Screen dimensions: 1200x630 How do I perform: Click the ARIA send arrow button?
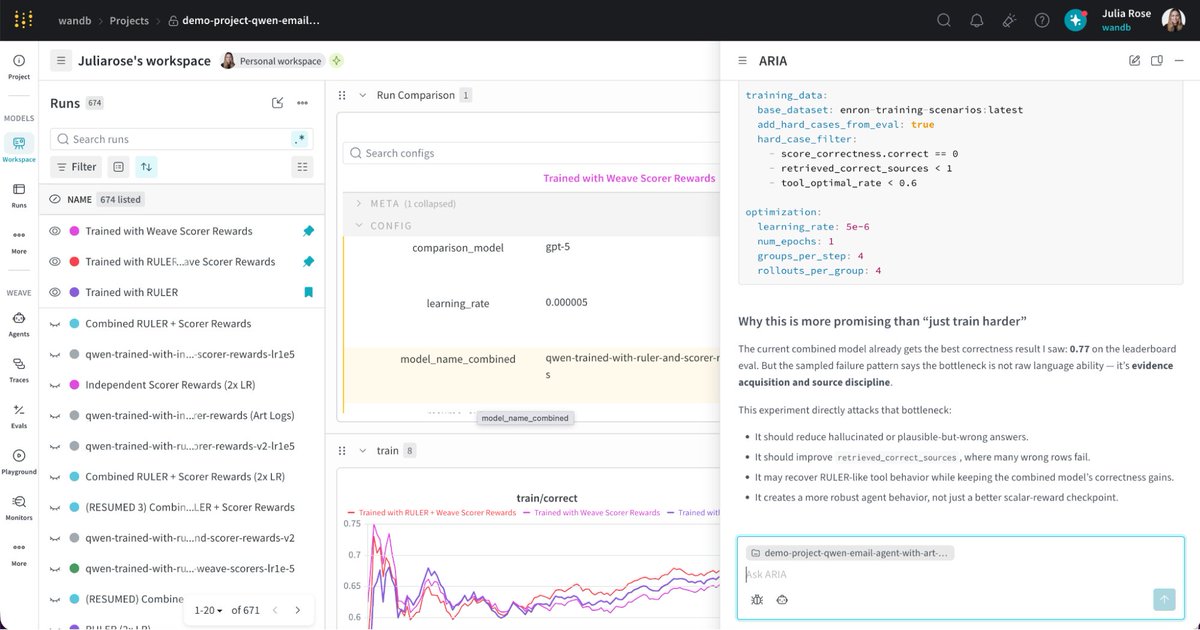pyautogui.click(x=1163, y=599)
